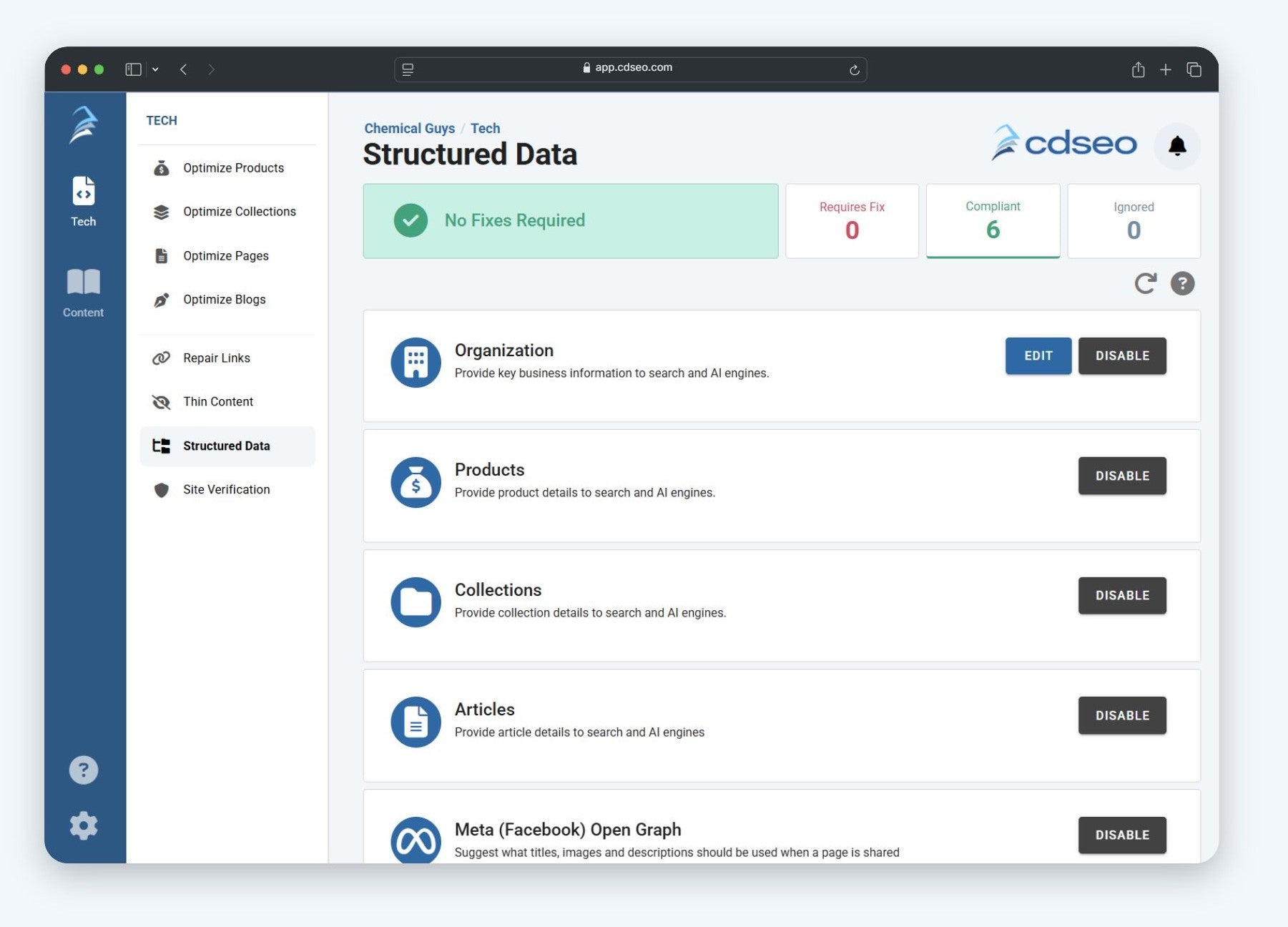
Task: Click the Safari share icon
Action: click(1138, 69)
